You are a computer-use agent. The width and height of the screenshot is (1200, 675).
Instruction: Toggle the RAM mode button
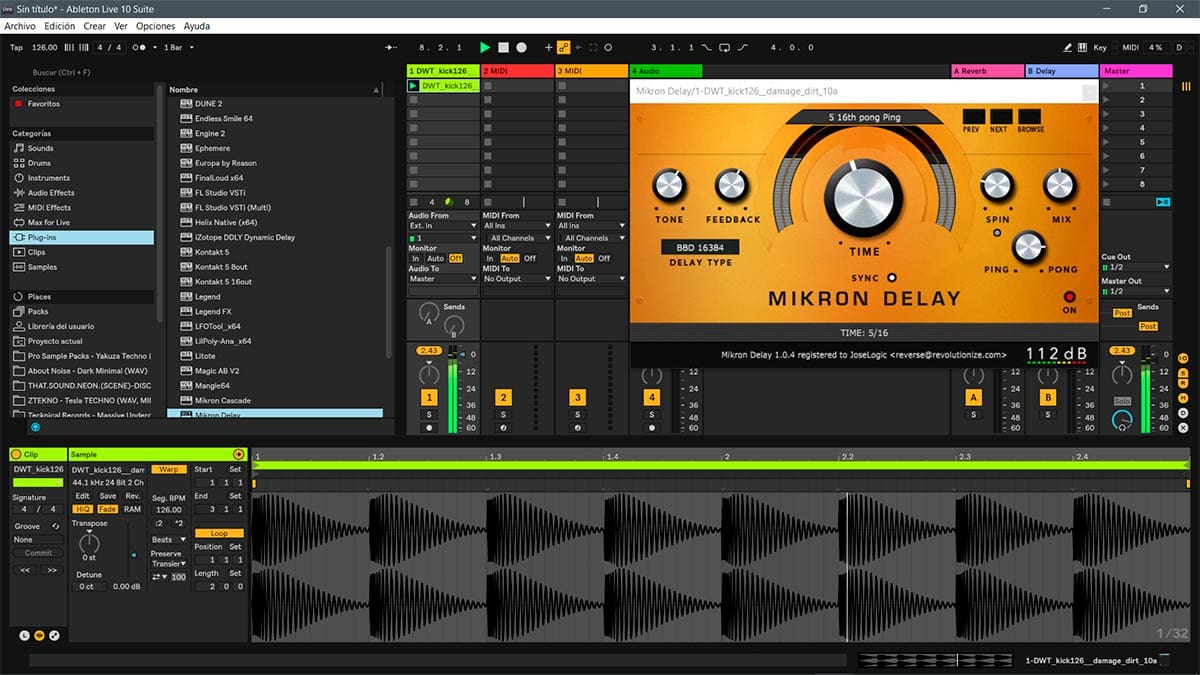pos(132,509)
